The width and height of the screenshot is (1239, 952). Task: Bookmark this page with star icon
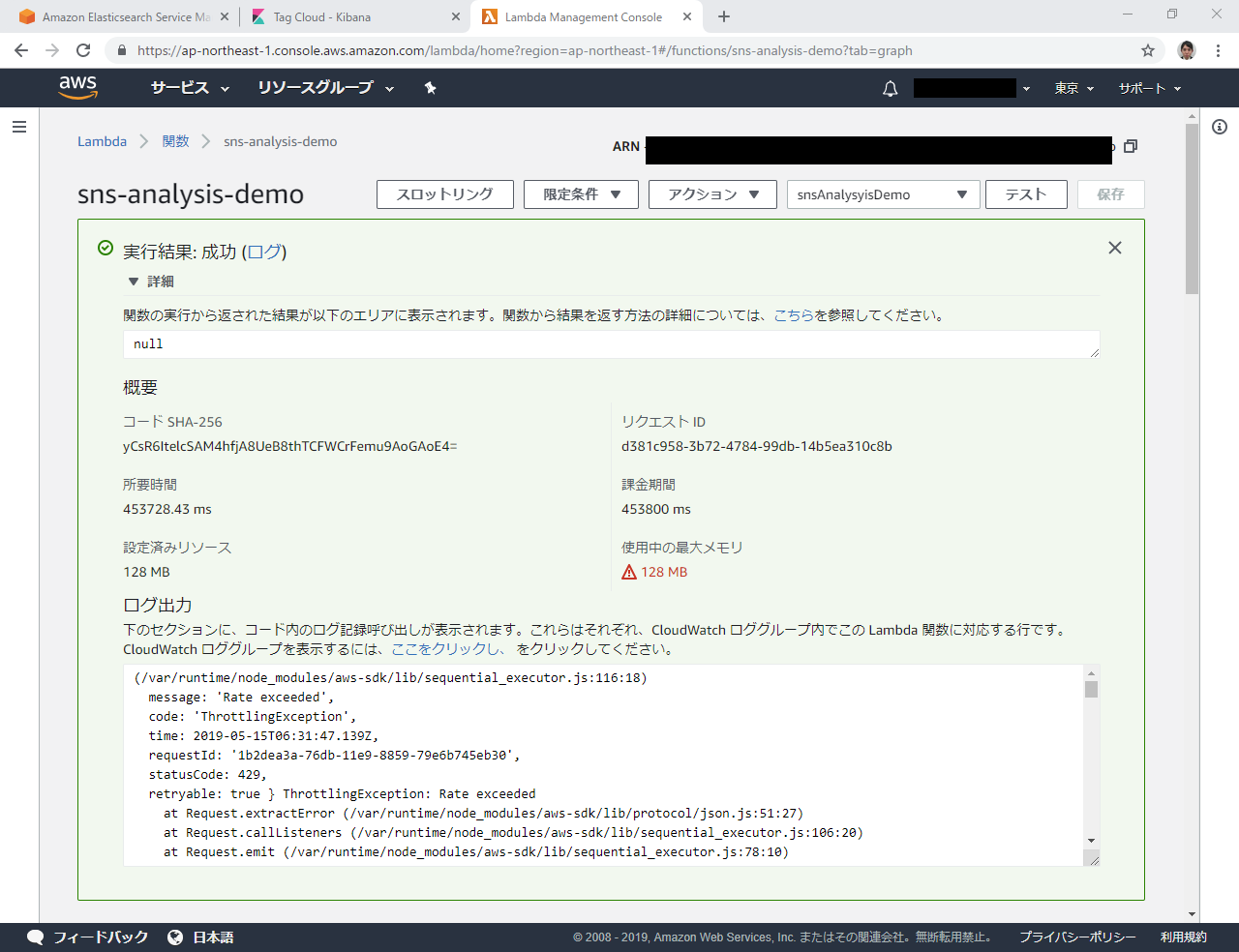[1147, 50]
